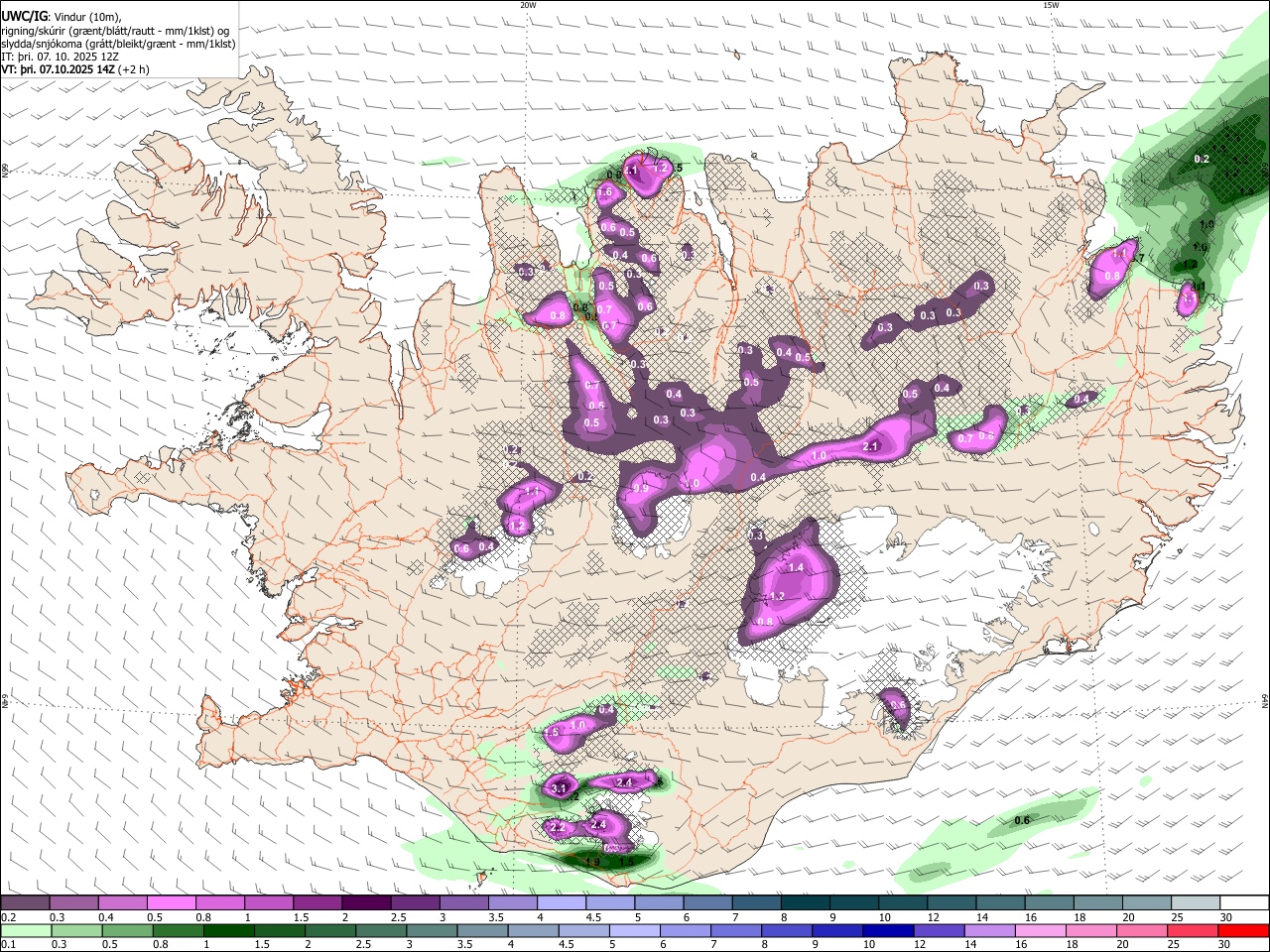Select the rain-row pale green swatch labeled 0.1
The width and height of the screenshot is (1270, 952).
(x=26, y=930)
